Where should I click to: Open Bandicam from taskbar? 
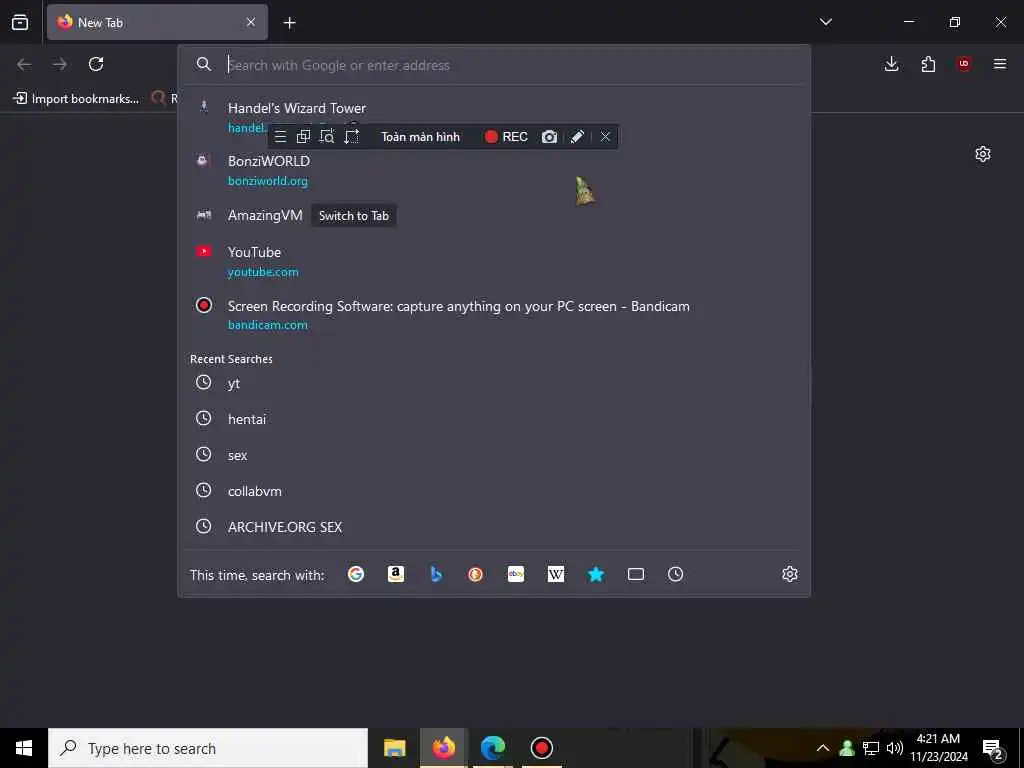[x=541, y=748]
